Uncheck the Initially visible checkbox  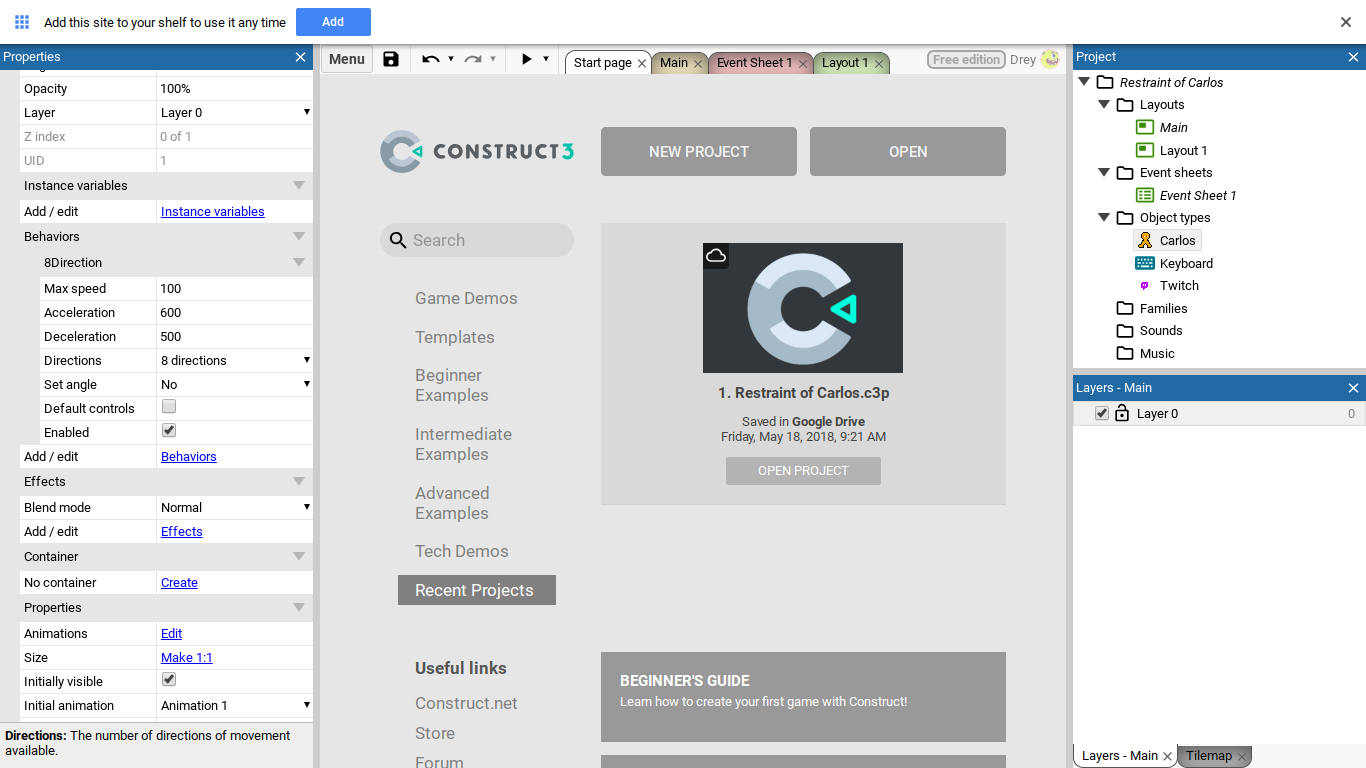tap(169, 680)
